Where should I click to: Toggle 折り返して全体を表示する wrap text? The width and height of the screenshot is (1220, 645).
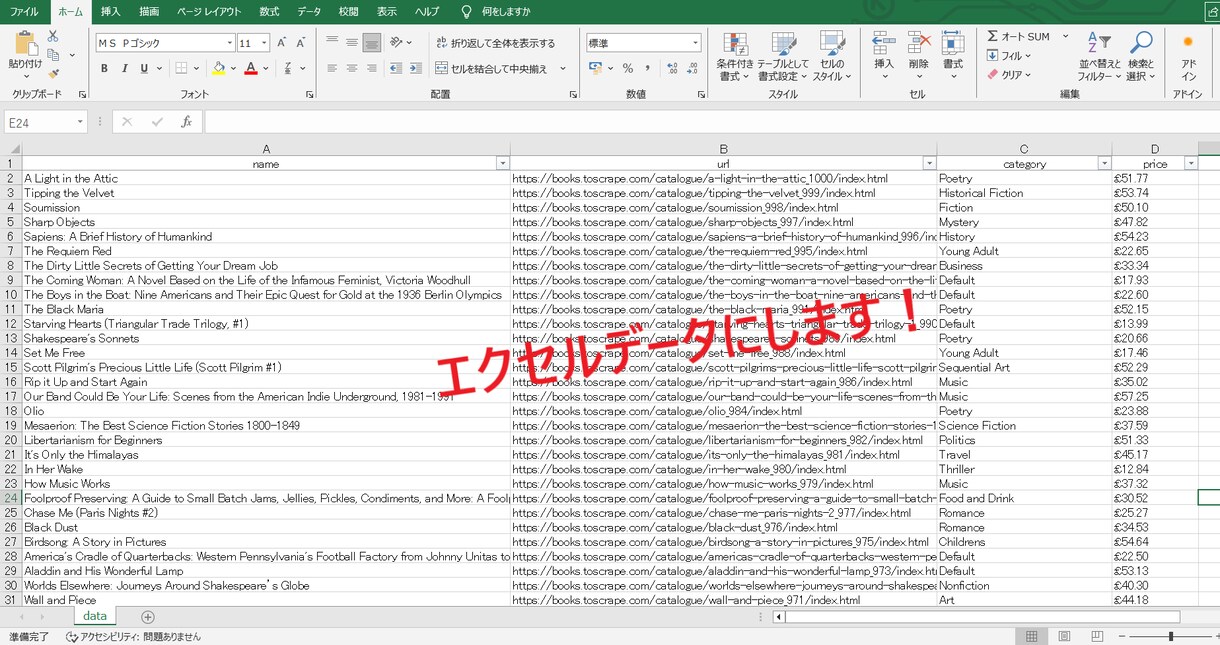[x=495, y=43]
